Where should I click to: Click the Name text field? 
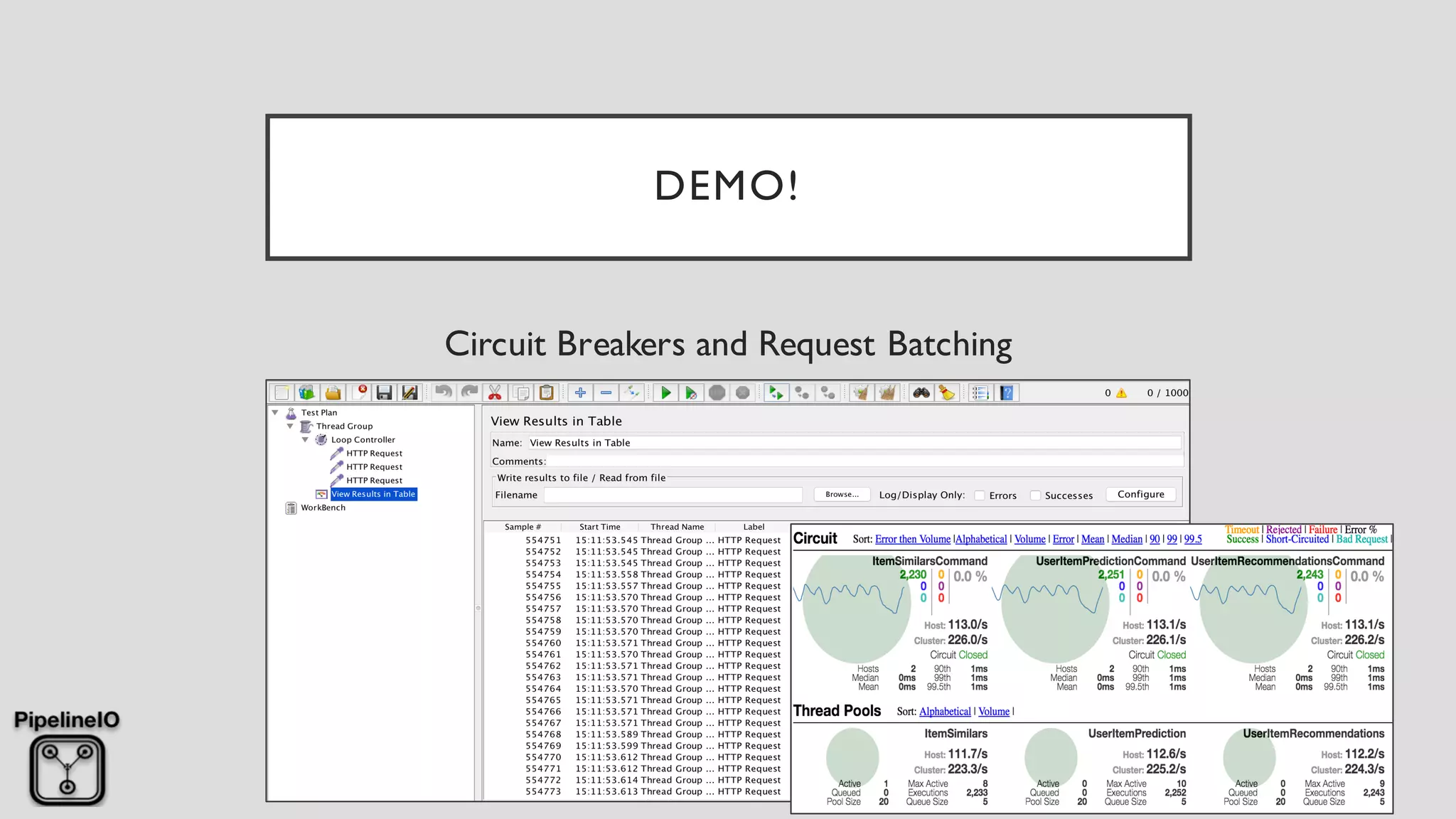(x=854, y=442)
